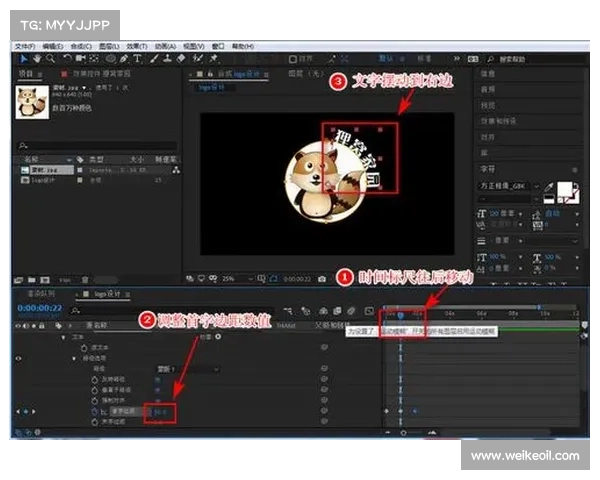The image size is (600, 480).
Task: Toggle keyframe diamond at current time
Action: point(26,411)
